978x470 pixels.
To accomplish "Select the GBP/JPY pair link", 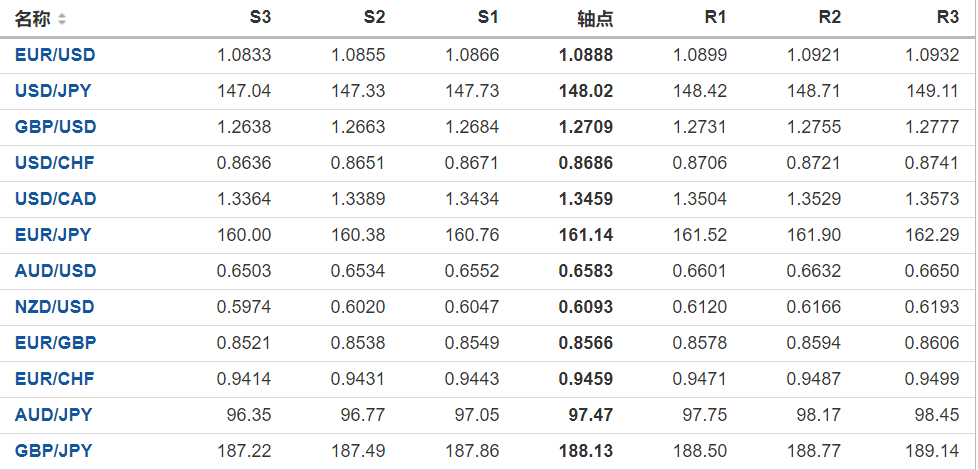I will click(x=53, y=451).
